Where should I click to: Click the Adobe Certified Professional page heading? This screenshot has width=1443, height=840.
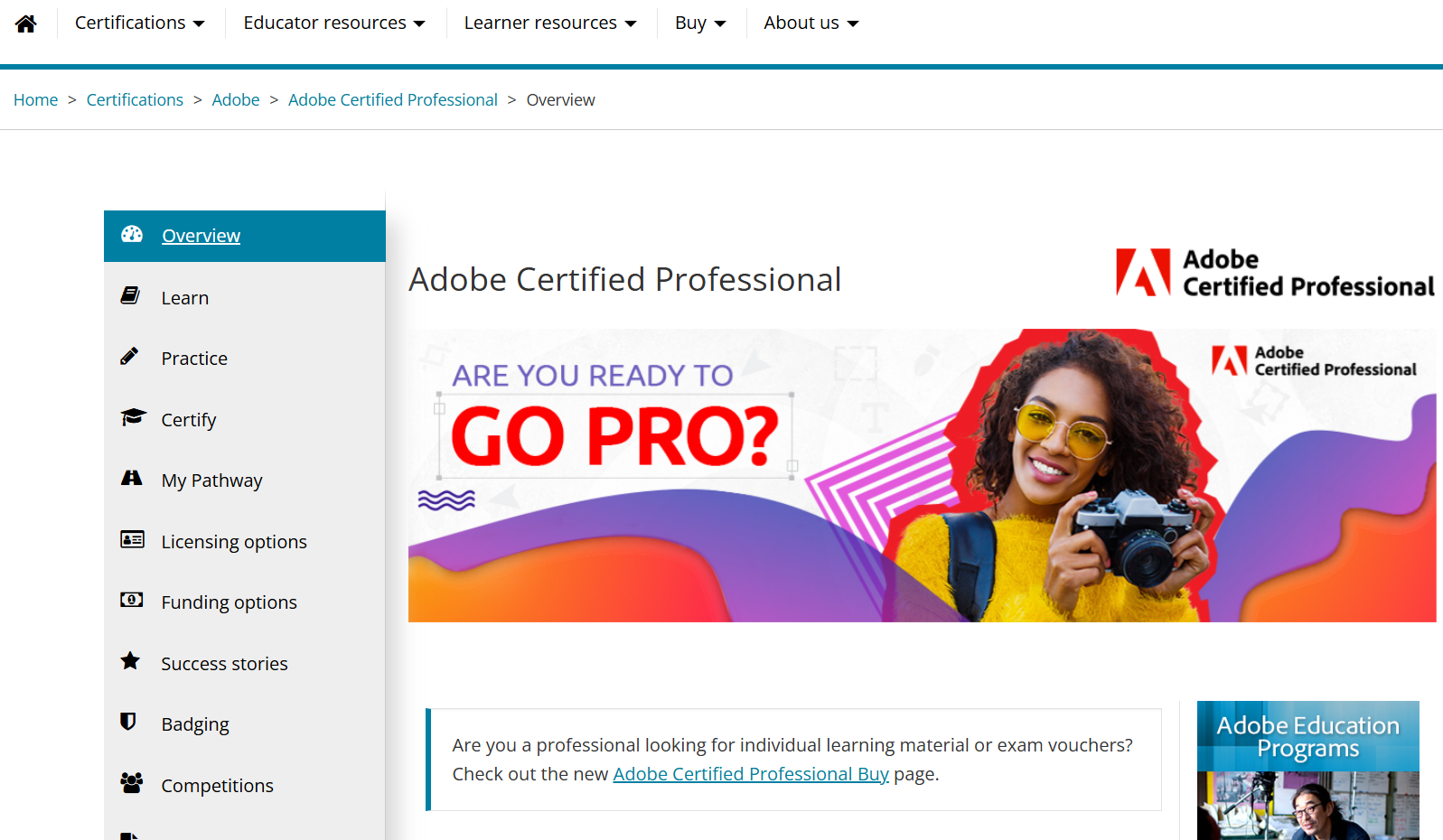point(625,280)
